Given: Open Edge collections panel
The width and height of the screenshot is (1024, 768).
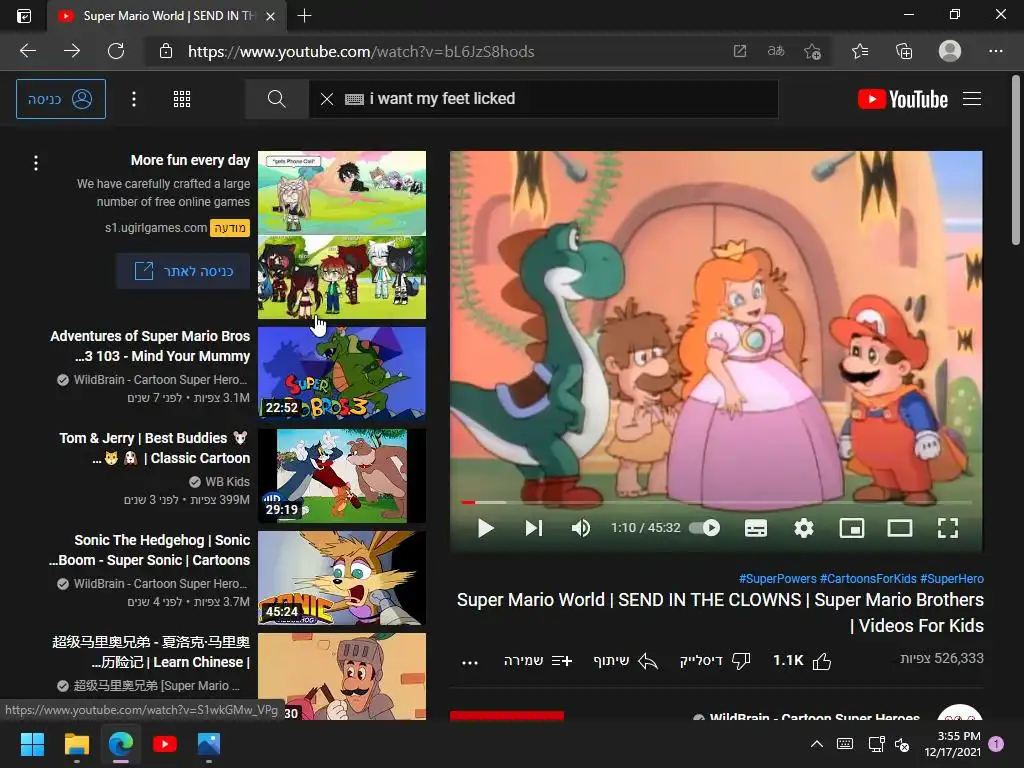Looking at the screenshot, I should [904, 51].
